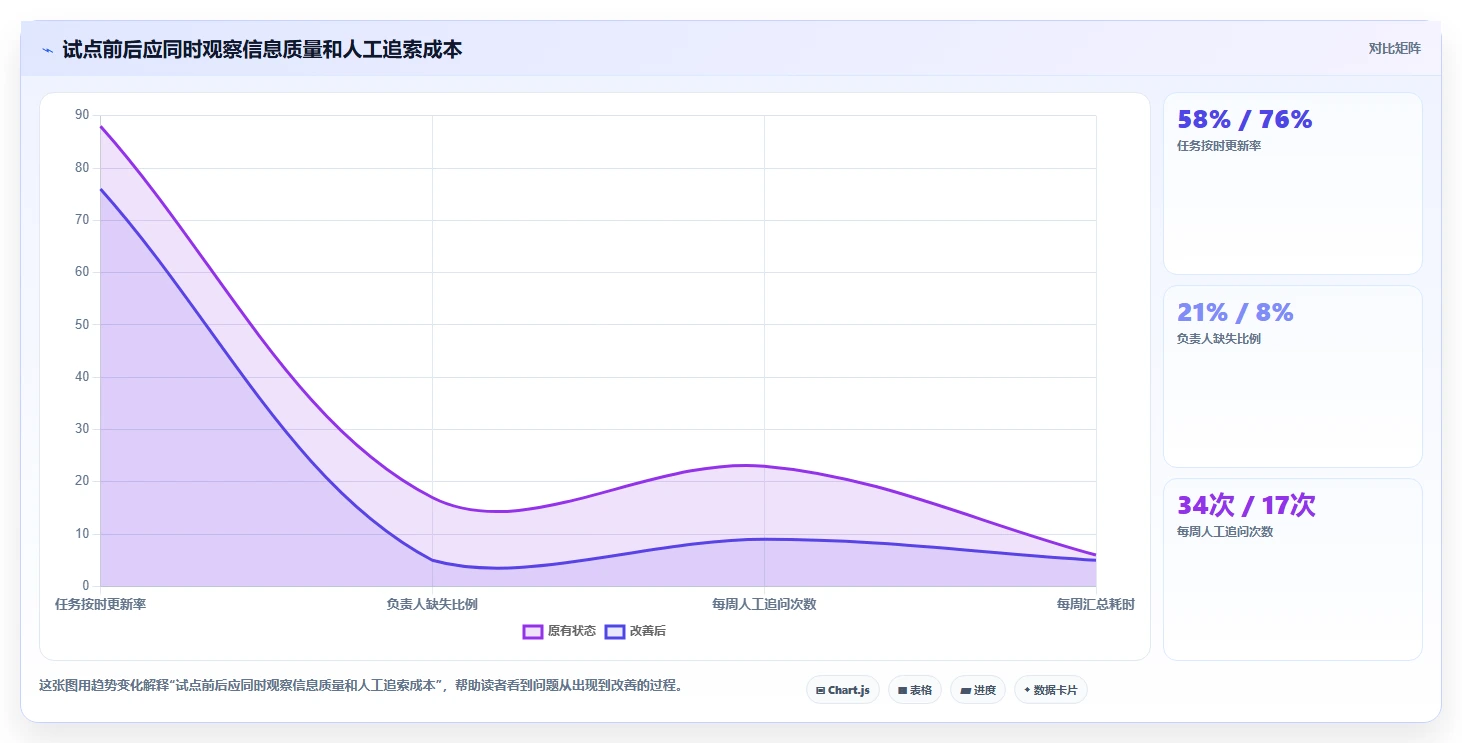Click the y-axis value 90
Image resolution: width=1462 pixels, height=743 pixels.
82,115
